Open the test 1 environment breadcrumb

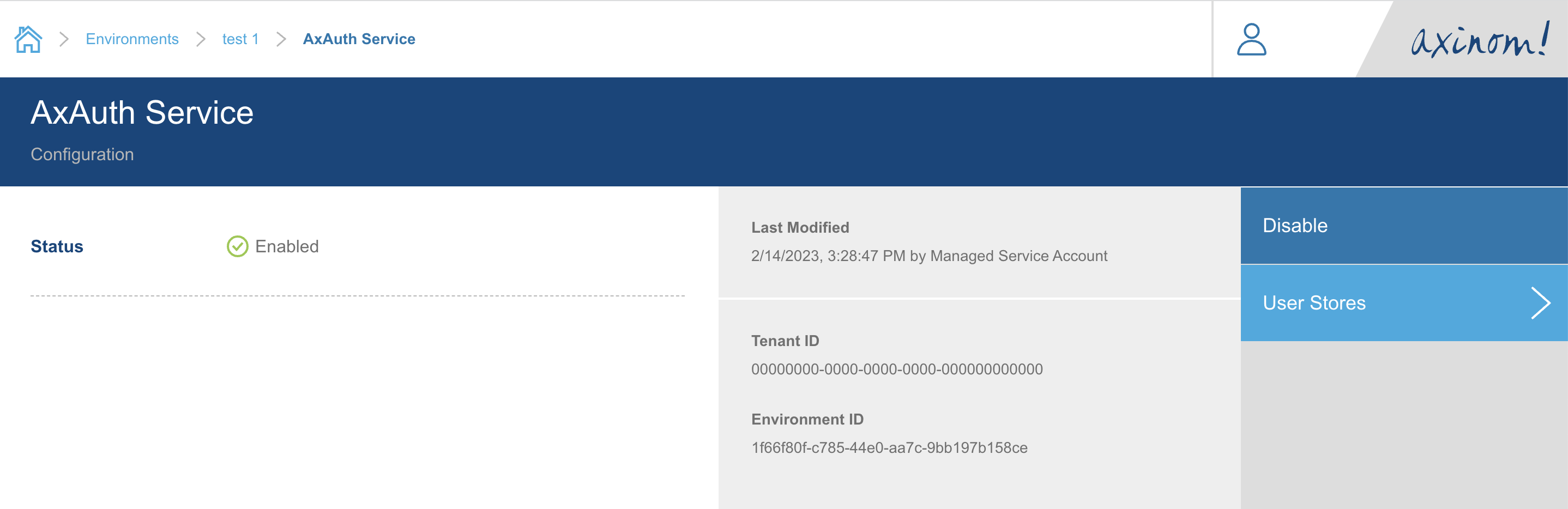239,38
